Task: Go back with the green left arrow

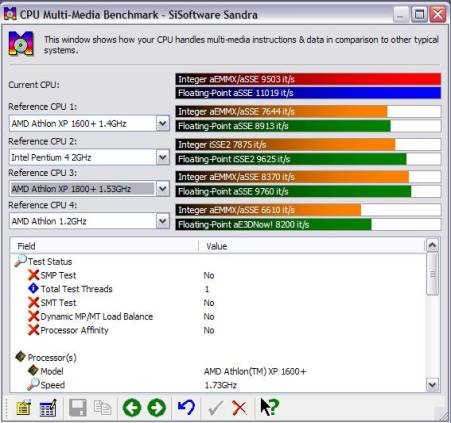Action: tap(132, 407)
